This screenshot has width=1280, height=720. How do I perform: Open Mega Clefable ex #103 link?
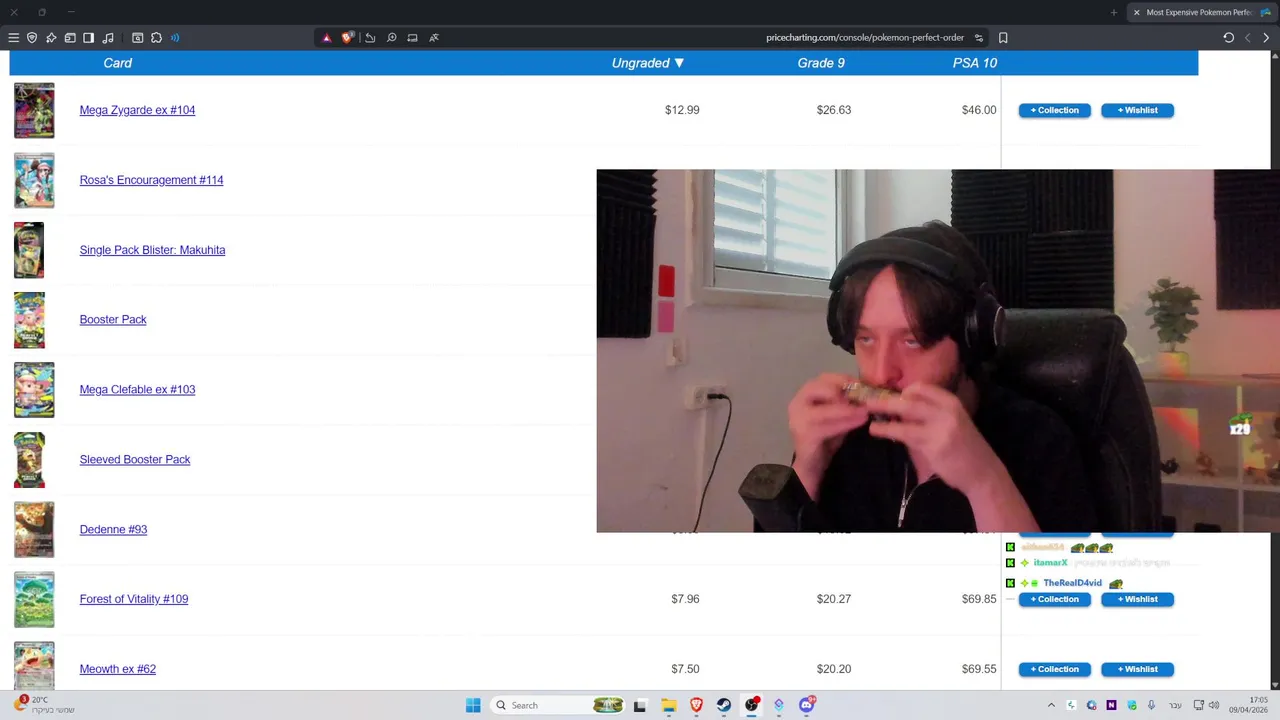(137, 389)
